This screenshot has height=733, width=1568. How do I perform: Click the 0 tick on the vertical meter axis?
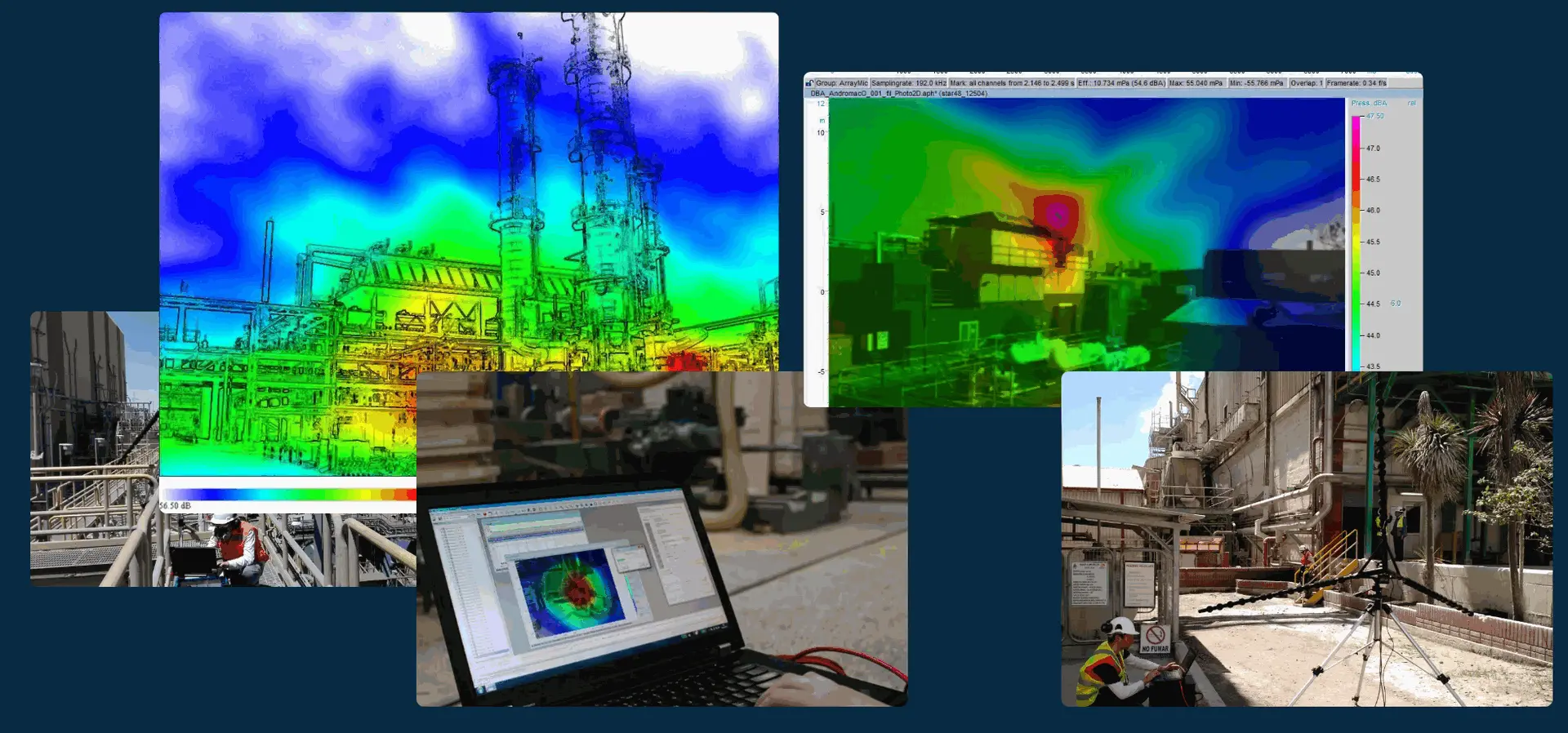[822, 292]
